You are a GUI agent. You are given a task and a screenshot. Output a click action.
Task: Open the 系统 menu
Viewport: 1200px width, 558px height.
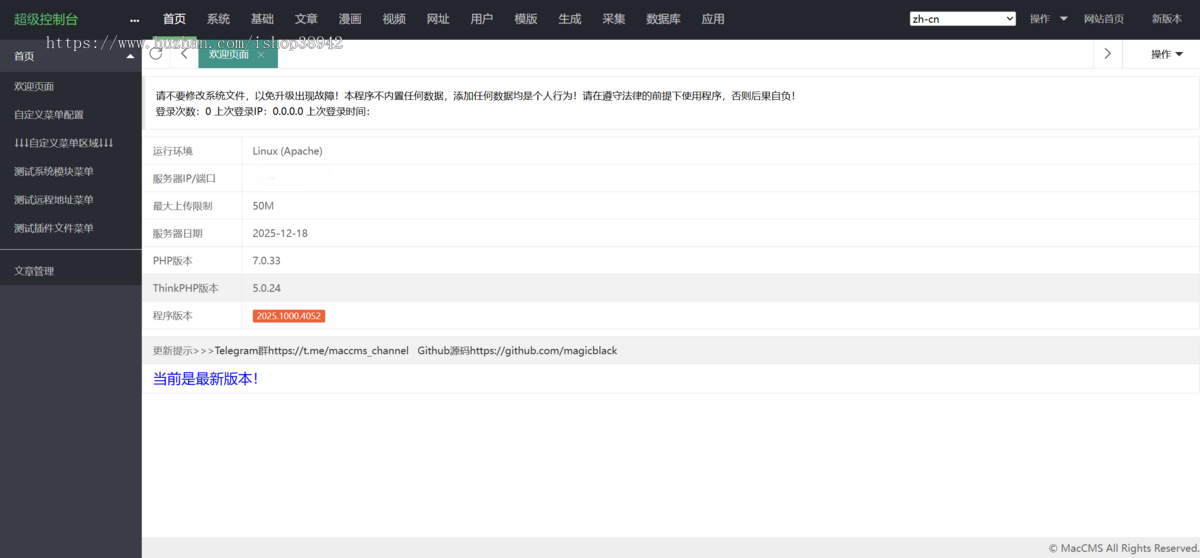[x=218, y=19]
